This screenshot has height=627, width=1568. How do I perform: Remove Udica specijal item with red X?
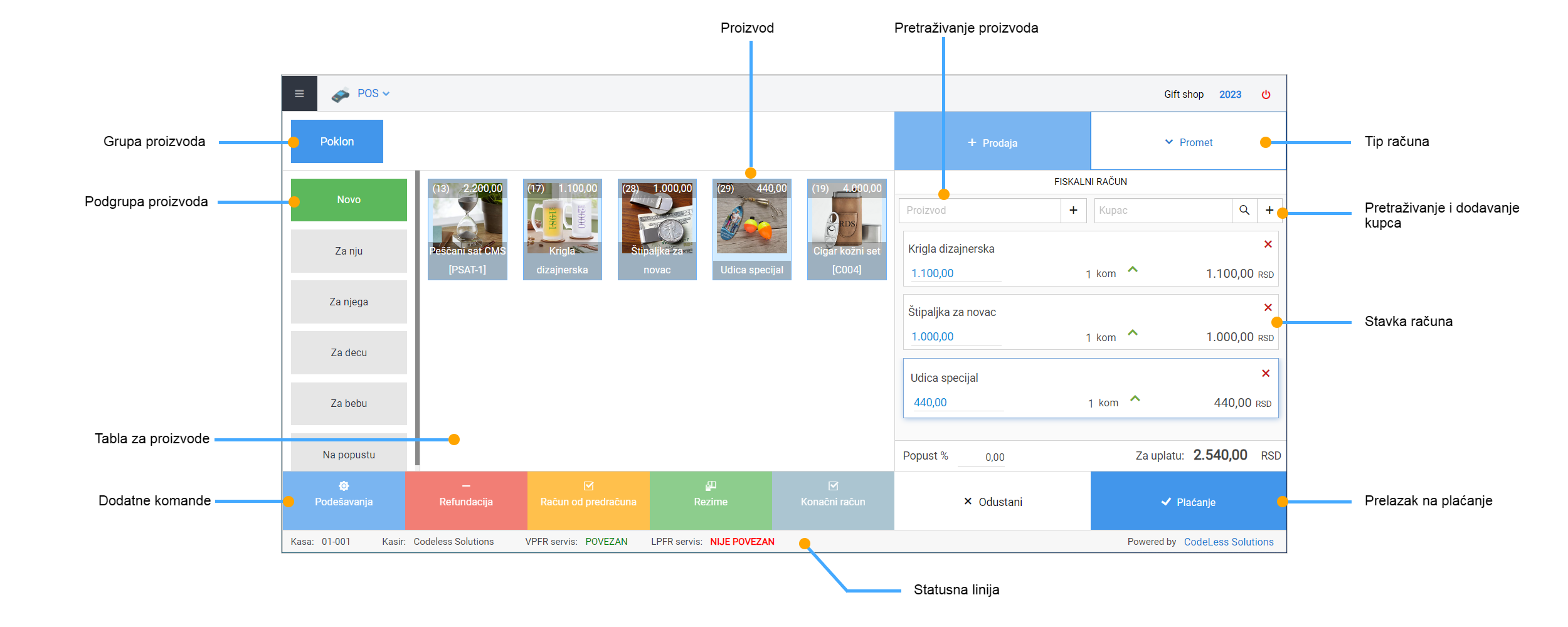coord(1266,373)
